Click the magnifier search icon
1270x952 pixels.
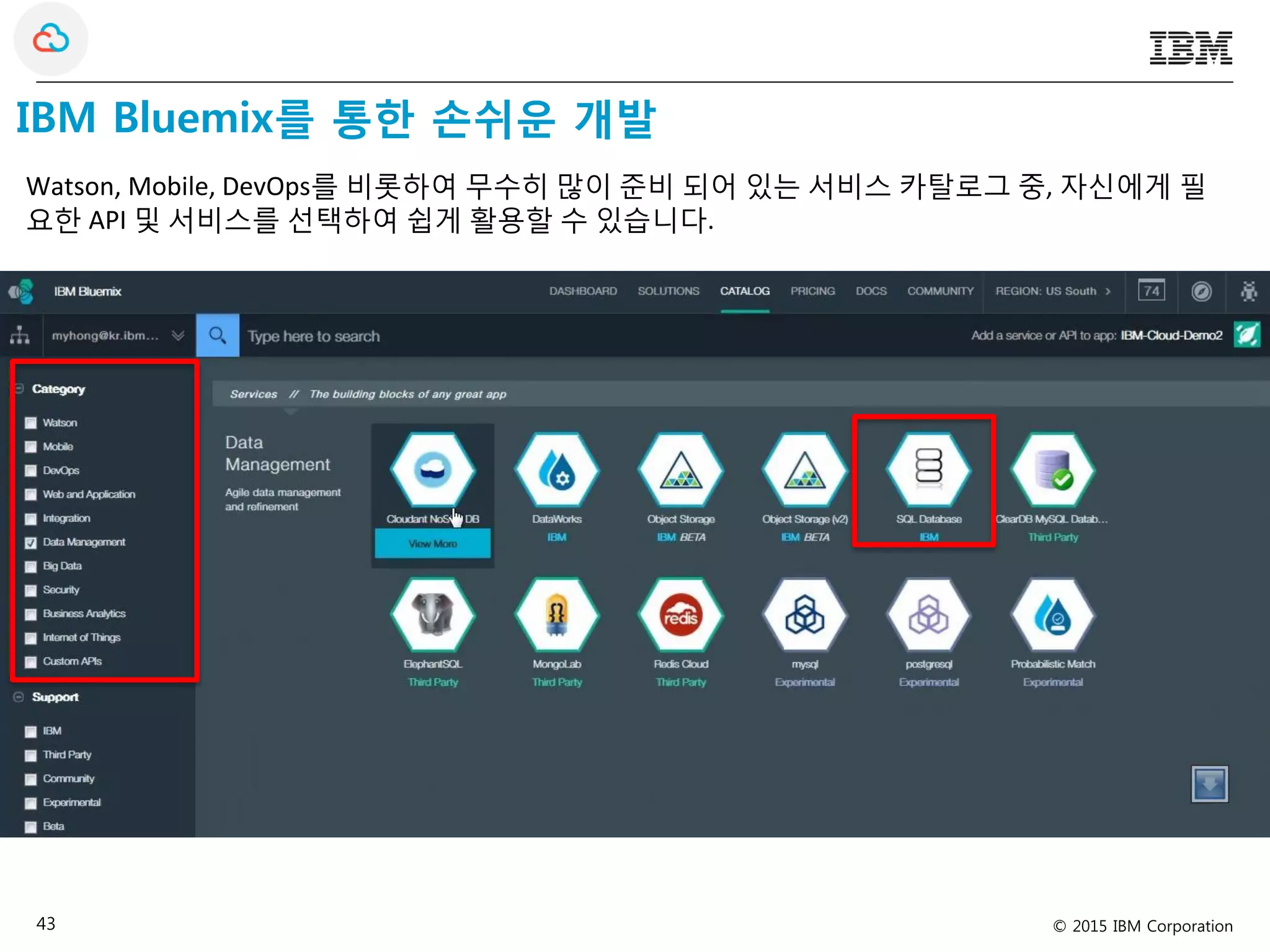click(x=218, y=335)
